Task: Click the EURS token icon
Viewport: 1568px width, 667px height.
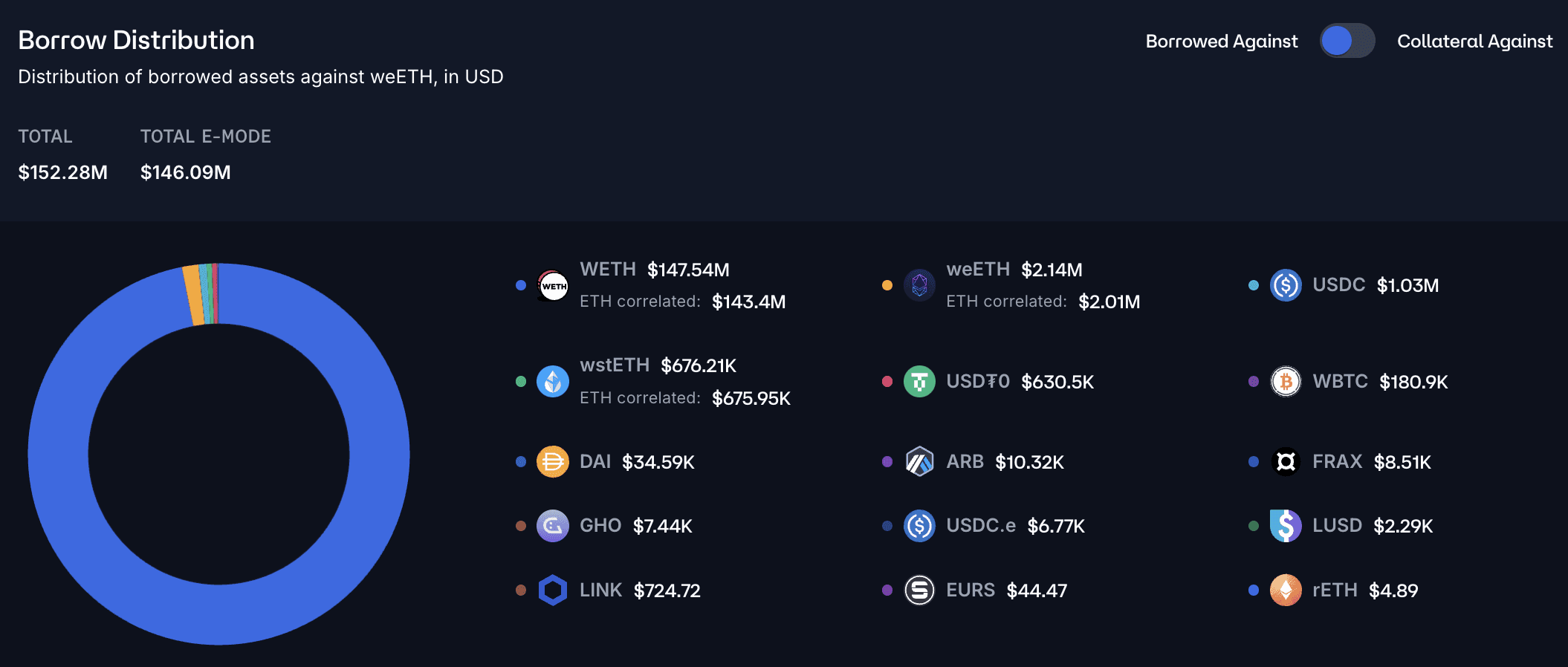Action: coord(919,590)
